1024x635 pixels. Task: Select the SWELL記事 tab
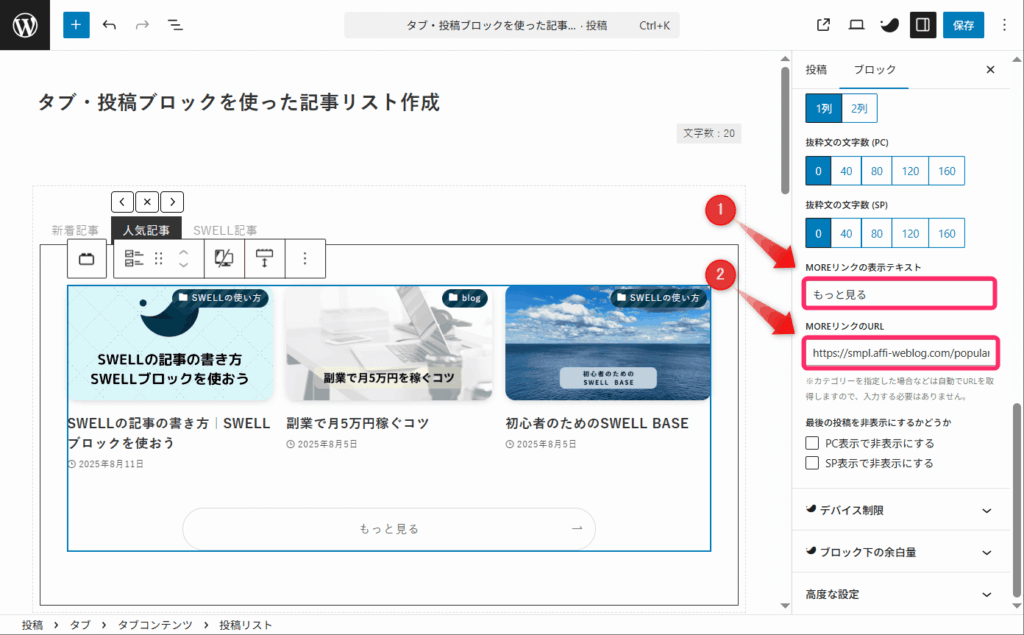pyautogui.click(x=225, y=230)
